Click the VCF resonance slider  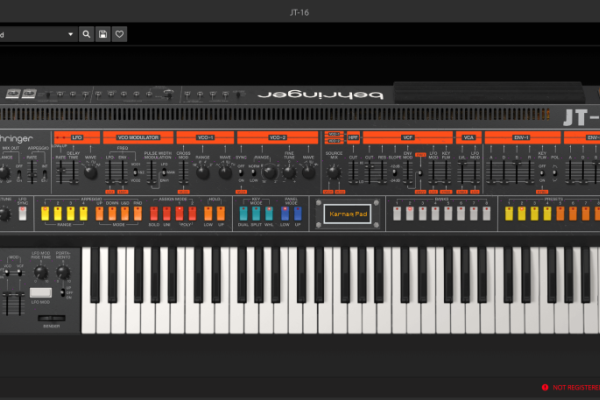tap(382, 172)
